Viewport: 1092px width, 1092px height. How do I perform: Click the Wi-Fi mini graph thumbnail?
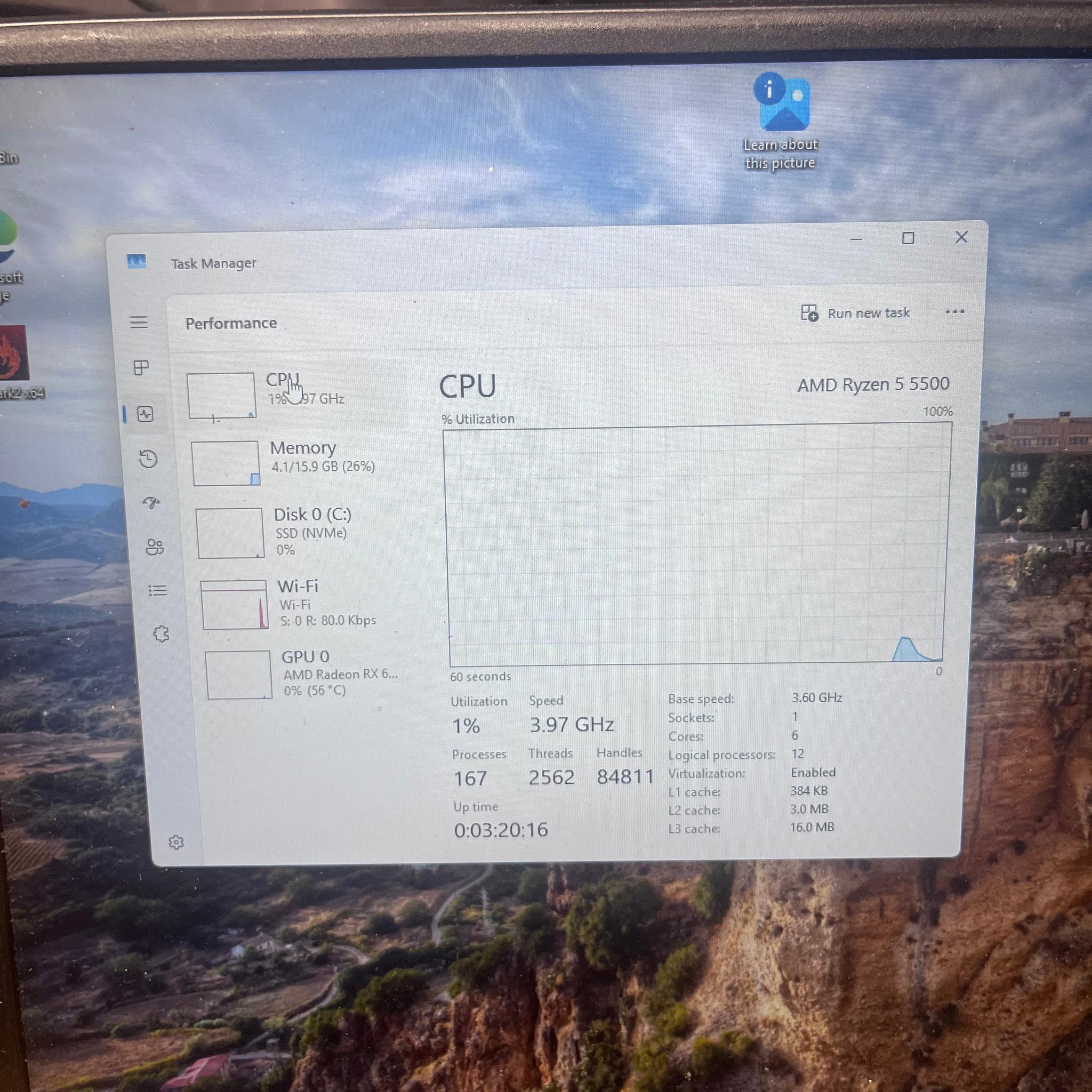[x=235, y=604]
